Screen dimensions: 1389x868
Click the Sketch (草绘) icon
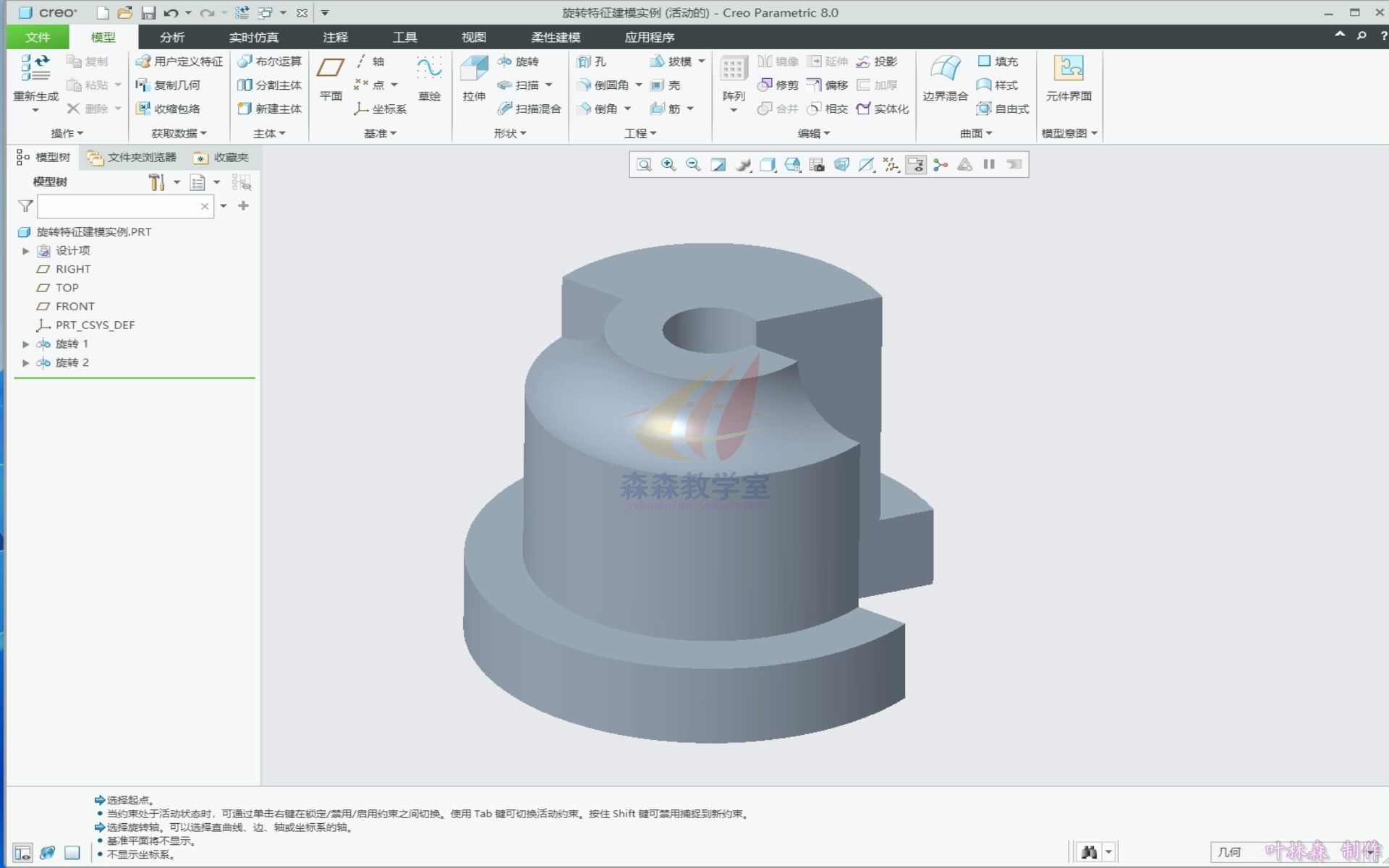click(x=429, y=70)
